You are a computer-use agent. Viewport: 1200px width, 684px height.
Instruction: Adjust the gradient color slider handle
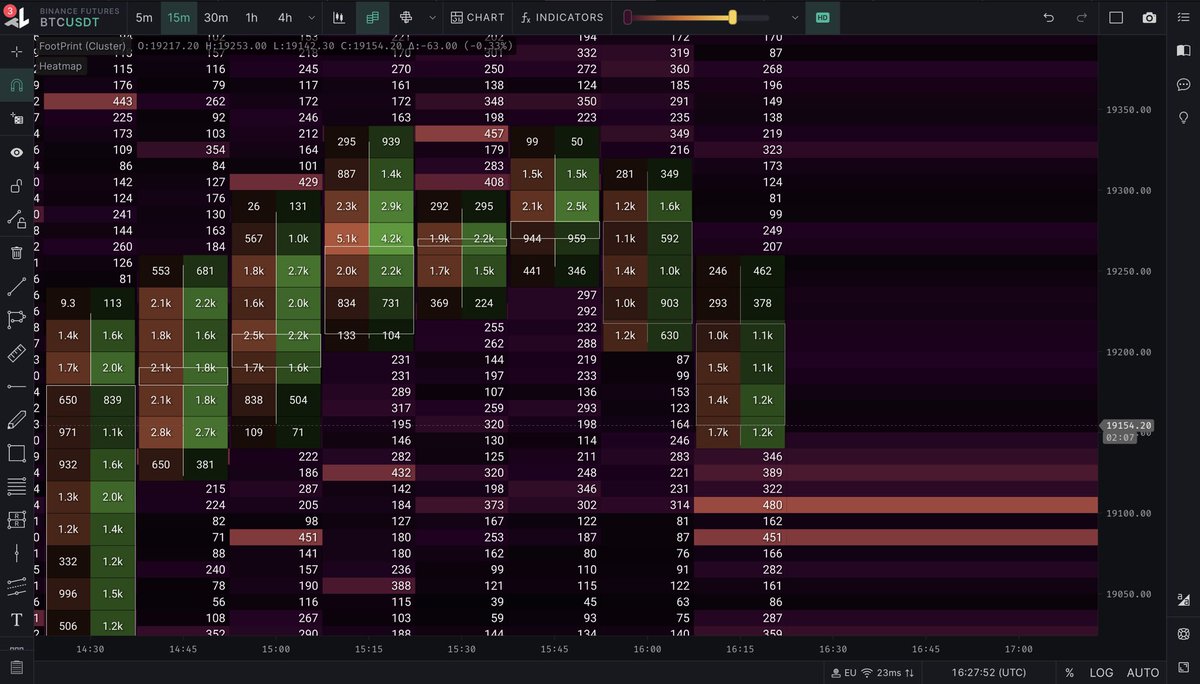point(731,17)
